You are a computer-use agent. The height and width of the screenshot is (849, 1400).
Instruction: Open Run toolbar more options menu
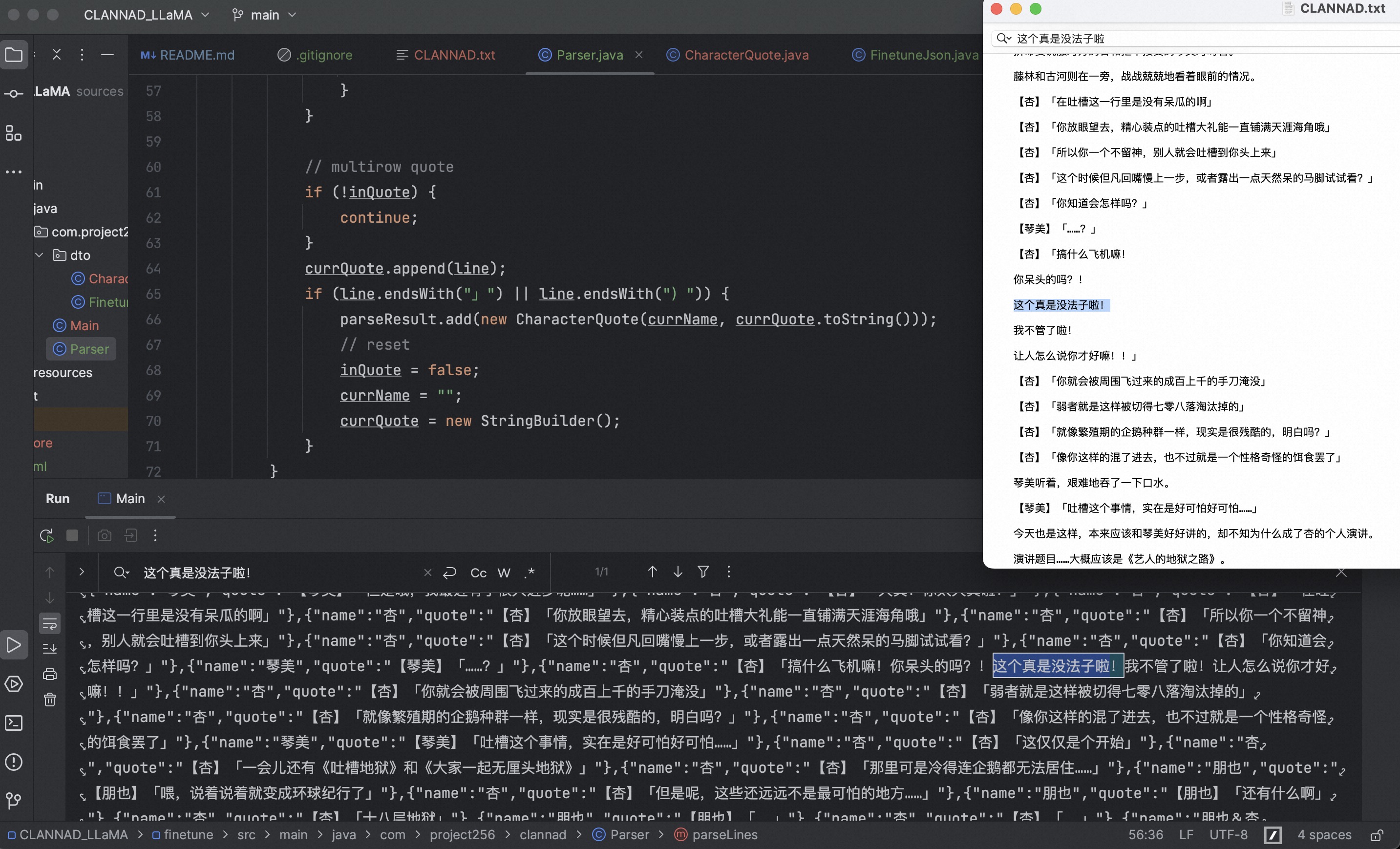155,535
